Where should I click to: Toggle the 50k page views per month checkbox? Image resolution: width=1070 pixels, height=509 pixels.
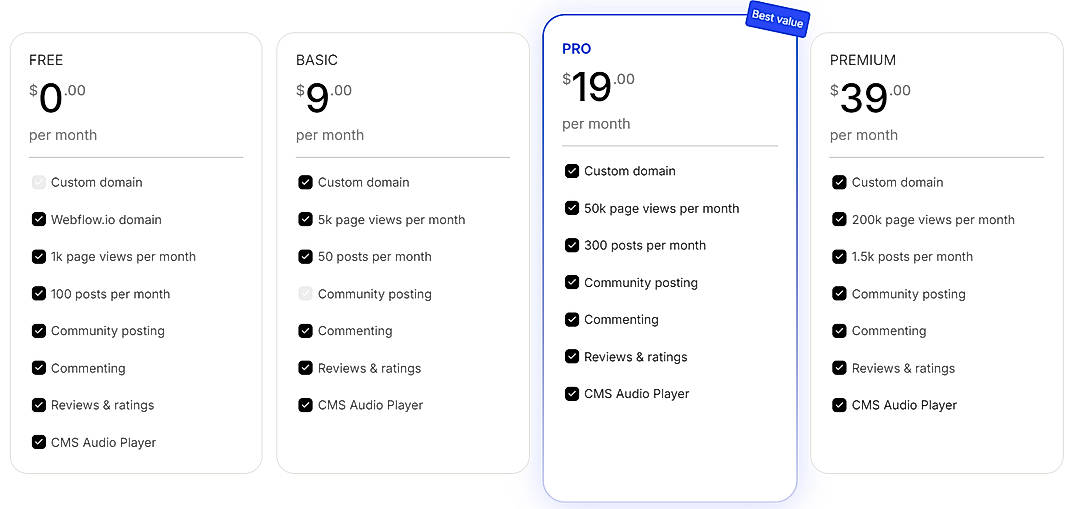tap(572, 208)
